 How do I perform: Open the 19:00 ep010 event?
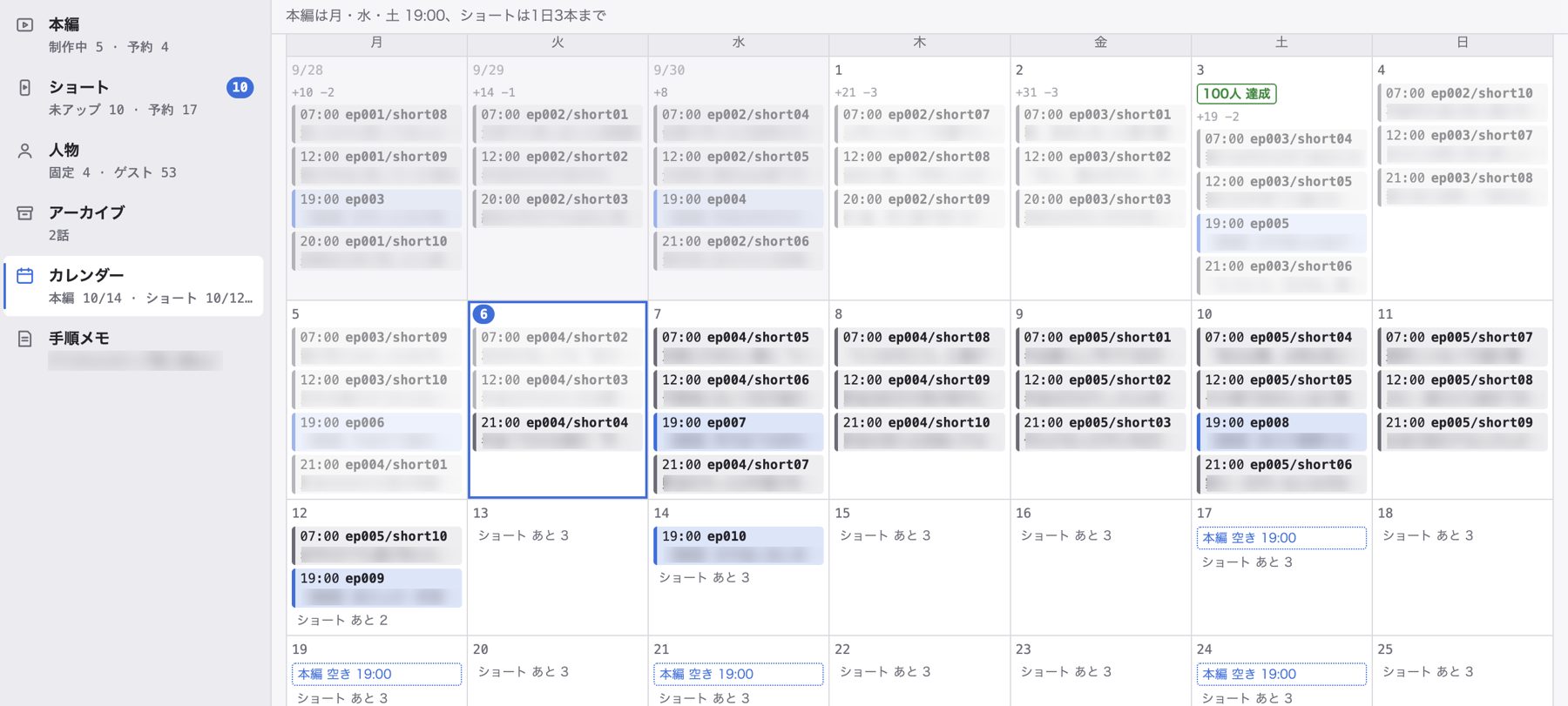coord(738,546)
